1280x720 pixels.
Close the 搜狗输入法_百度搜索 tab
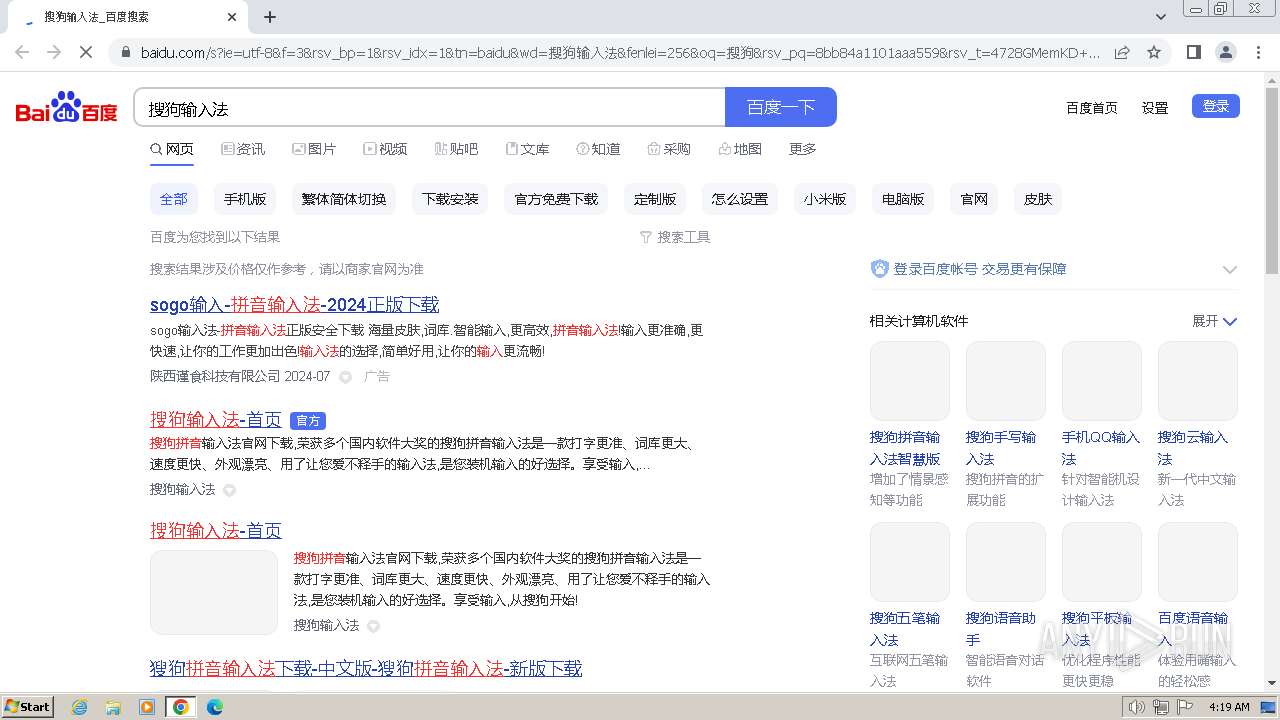(x=232, y=17)
